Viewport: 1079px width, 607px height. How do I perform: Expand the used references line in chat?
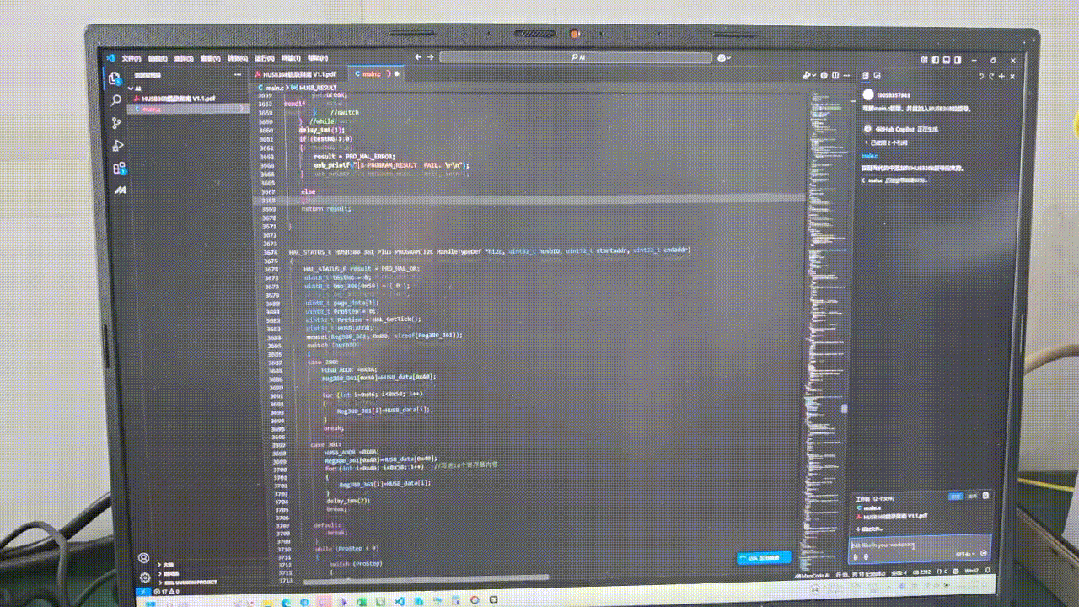coord(887,143)
